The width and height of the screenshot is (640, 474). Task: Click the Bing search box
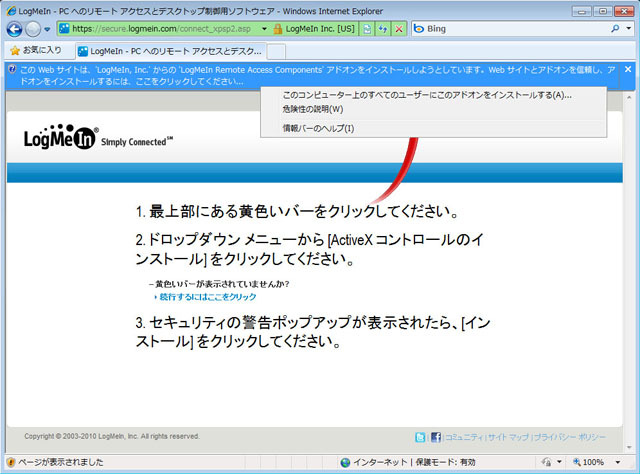click(x=510, y=29)
